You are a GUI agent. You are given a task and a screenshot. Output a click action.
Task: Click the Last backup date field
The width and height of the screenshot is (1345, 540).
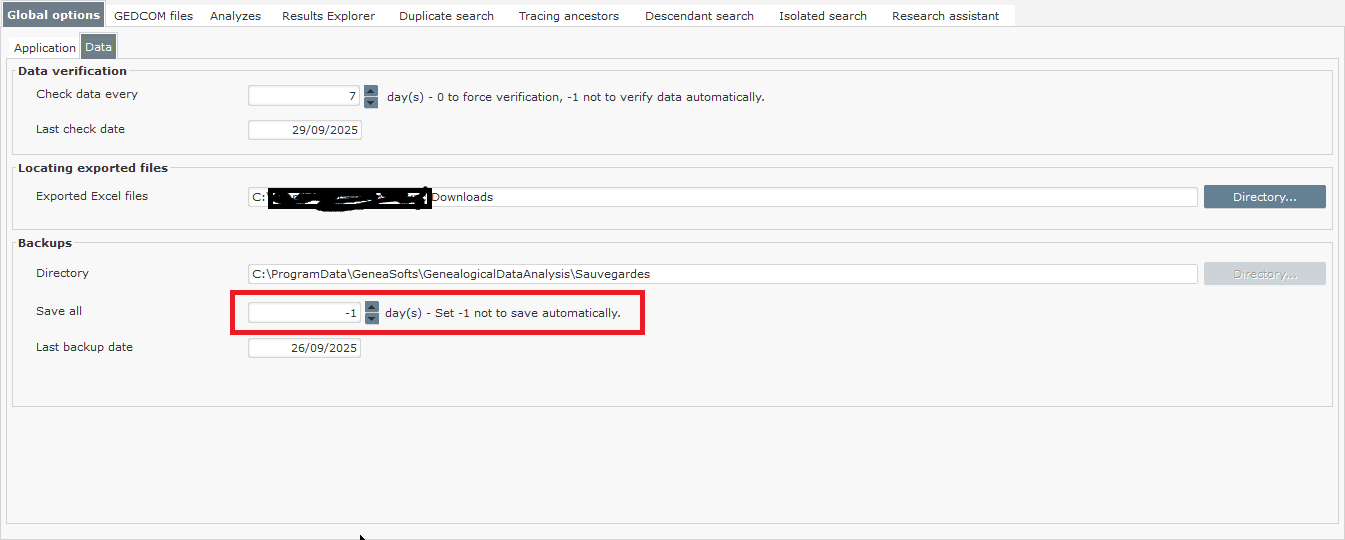(304, 348)
